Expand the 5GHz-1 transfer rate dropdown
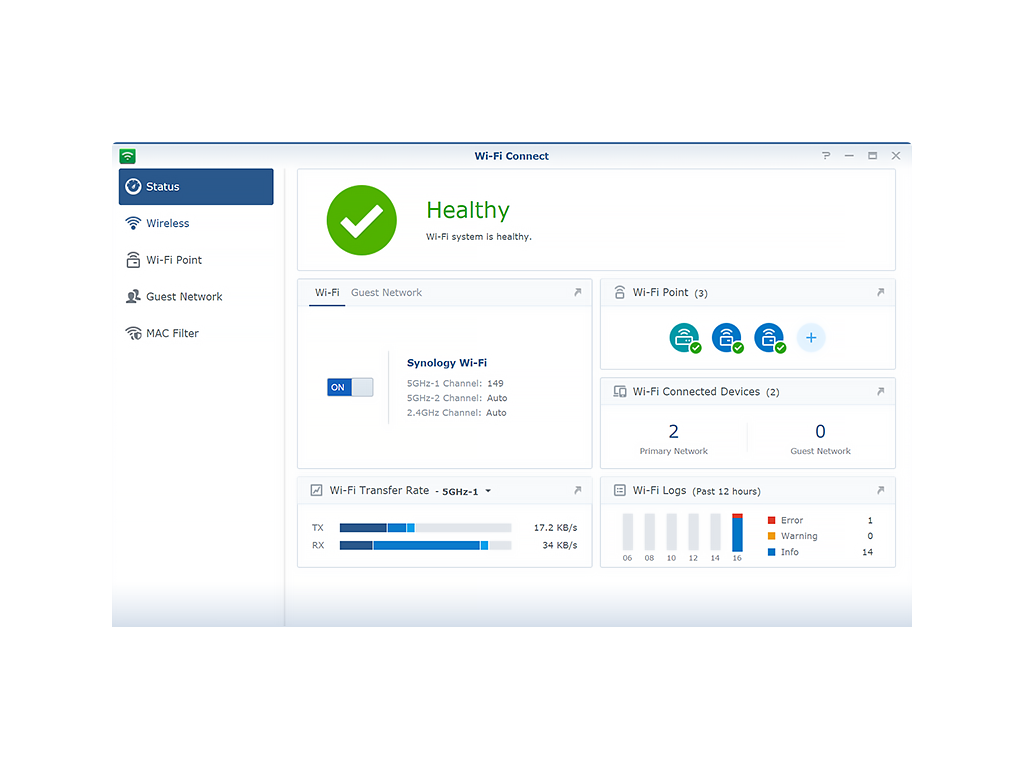 (x=466, y=491)
